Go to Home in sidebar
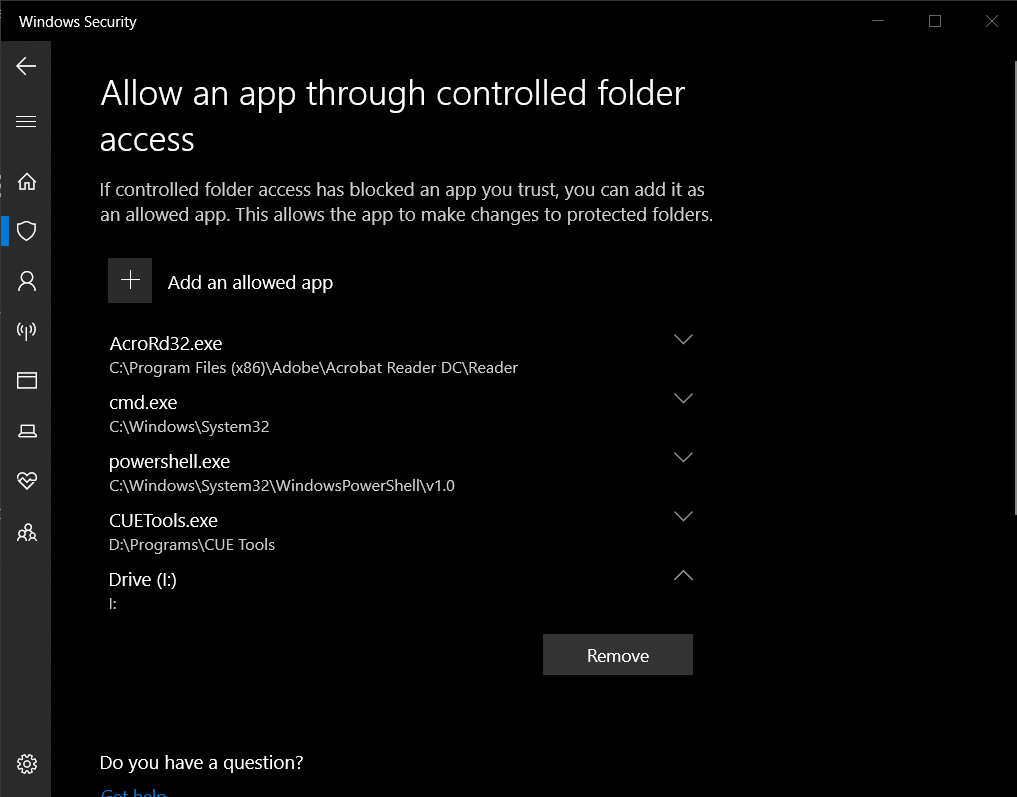 click(x=27, y=181)
